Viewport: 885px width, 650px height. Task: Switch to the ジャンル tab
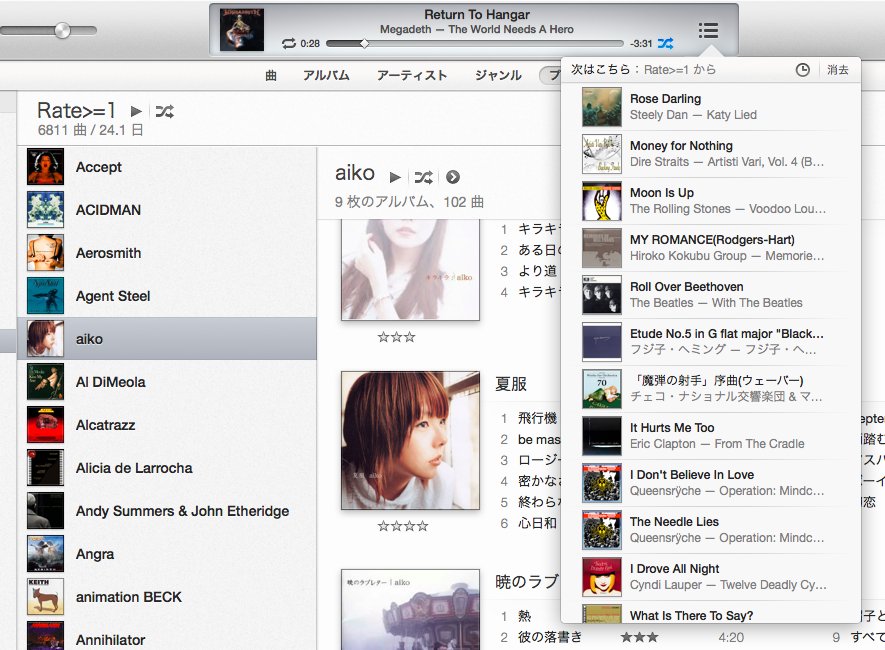pyautogui.click(x=498, y=76)
